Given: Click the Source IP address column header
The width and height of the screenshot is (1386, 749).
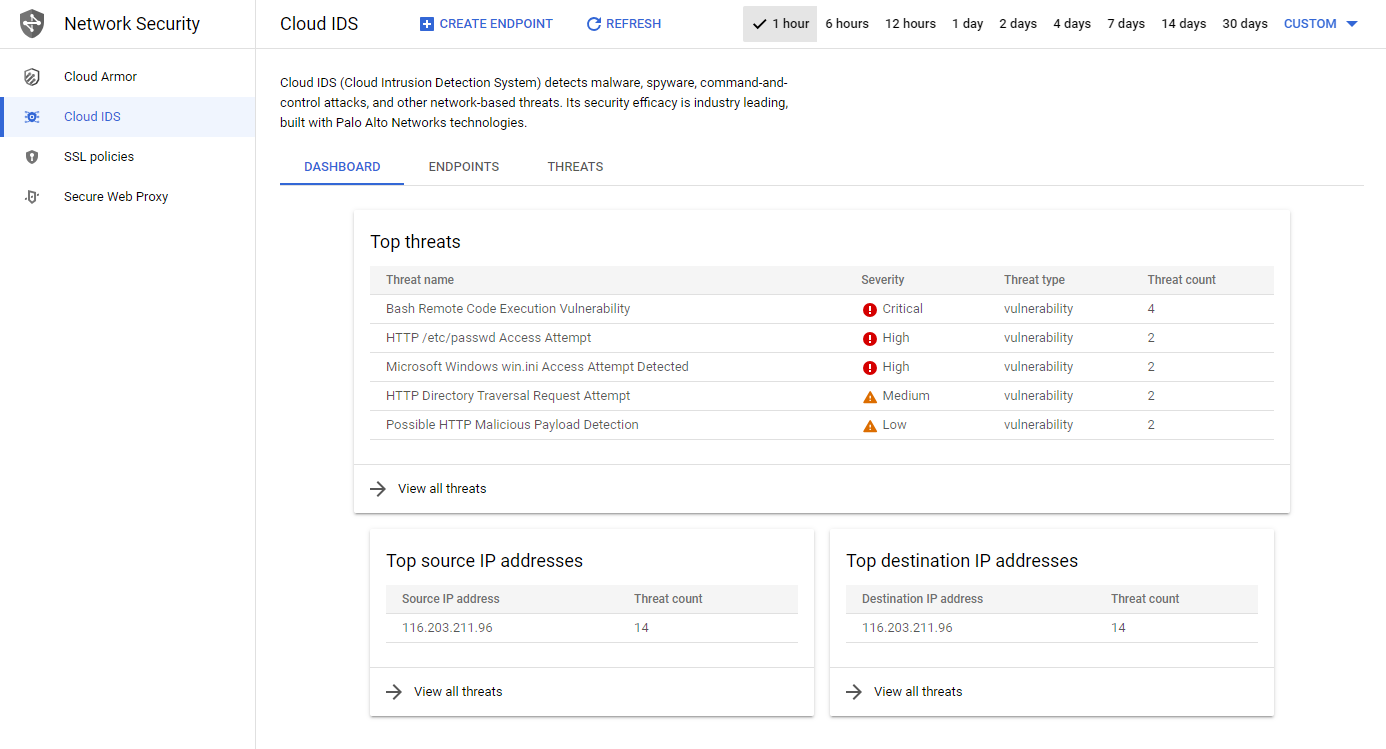Looking at the screenshot, I should [x=450, y=599].
